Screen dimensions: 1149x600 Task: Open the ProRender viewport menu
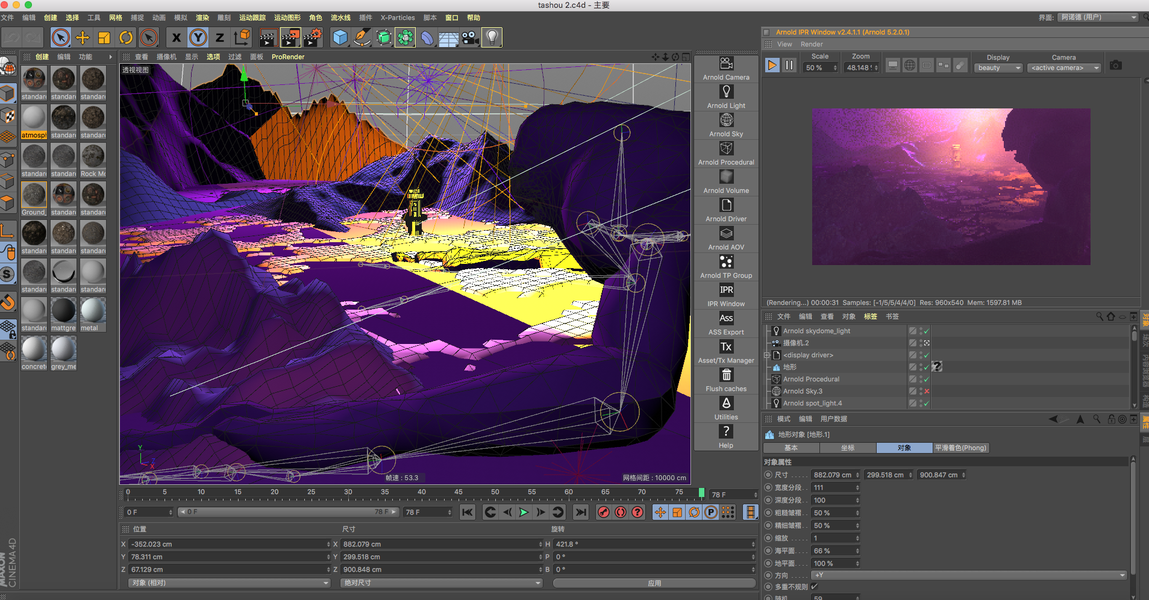288,56
